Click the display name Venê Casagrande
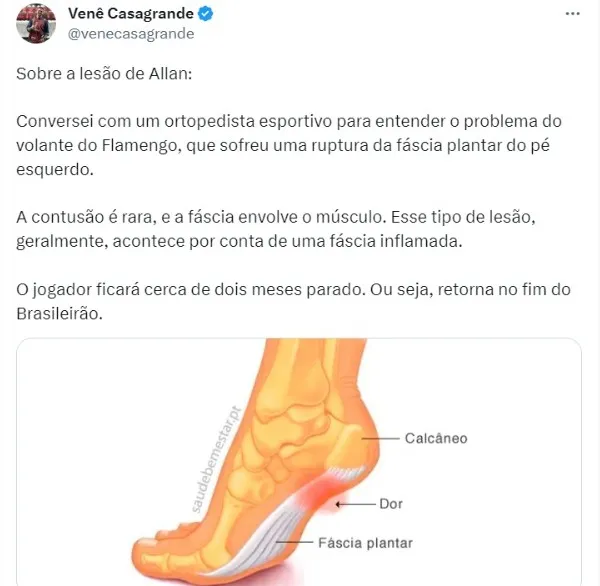The width and height of the screenshot is (600, 586). point(131,13)
